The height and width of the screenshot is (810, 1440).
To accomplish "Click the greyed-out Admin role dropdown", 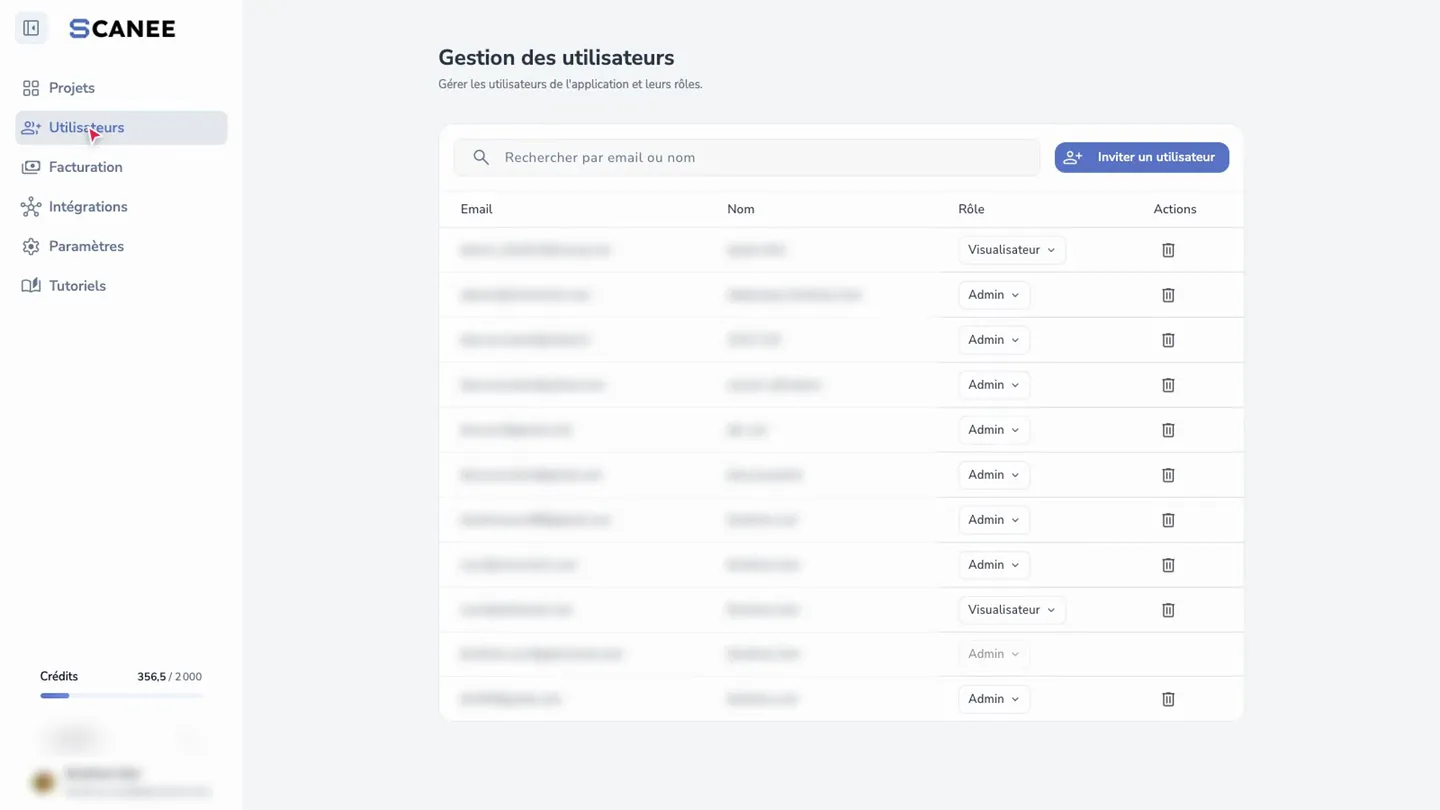I will (993, 654).
